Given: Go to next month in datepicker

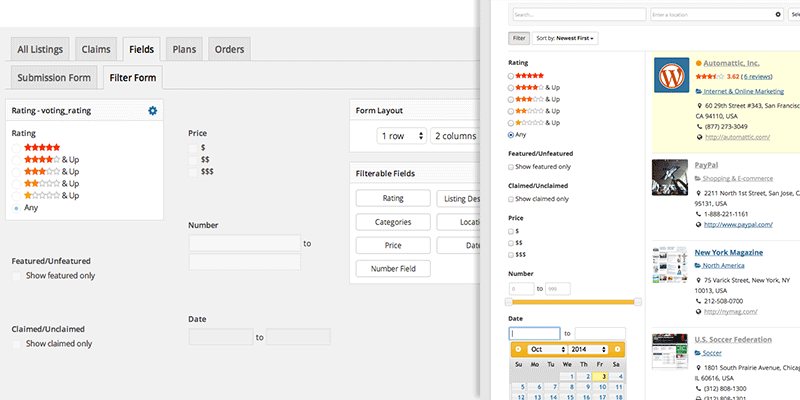Looking at the screenshot, I should pos(617,349).
